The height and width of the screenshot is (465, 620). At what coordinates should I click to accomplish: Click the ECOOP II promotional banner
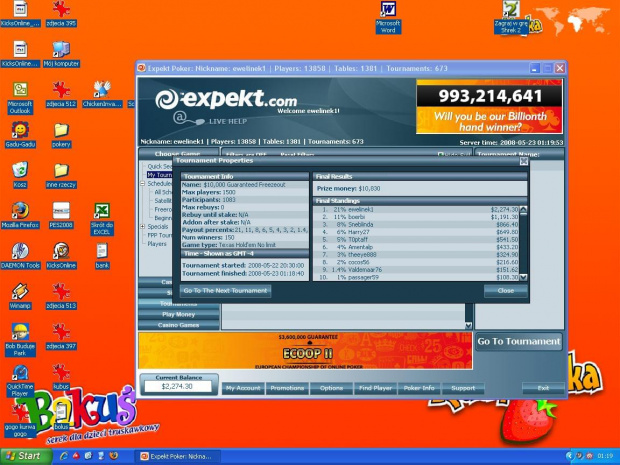[x=305, y=351]
